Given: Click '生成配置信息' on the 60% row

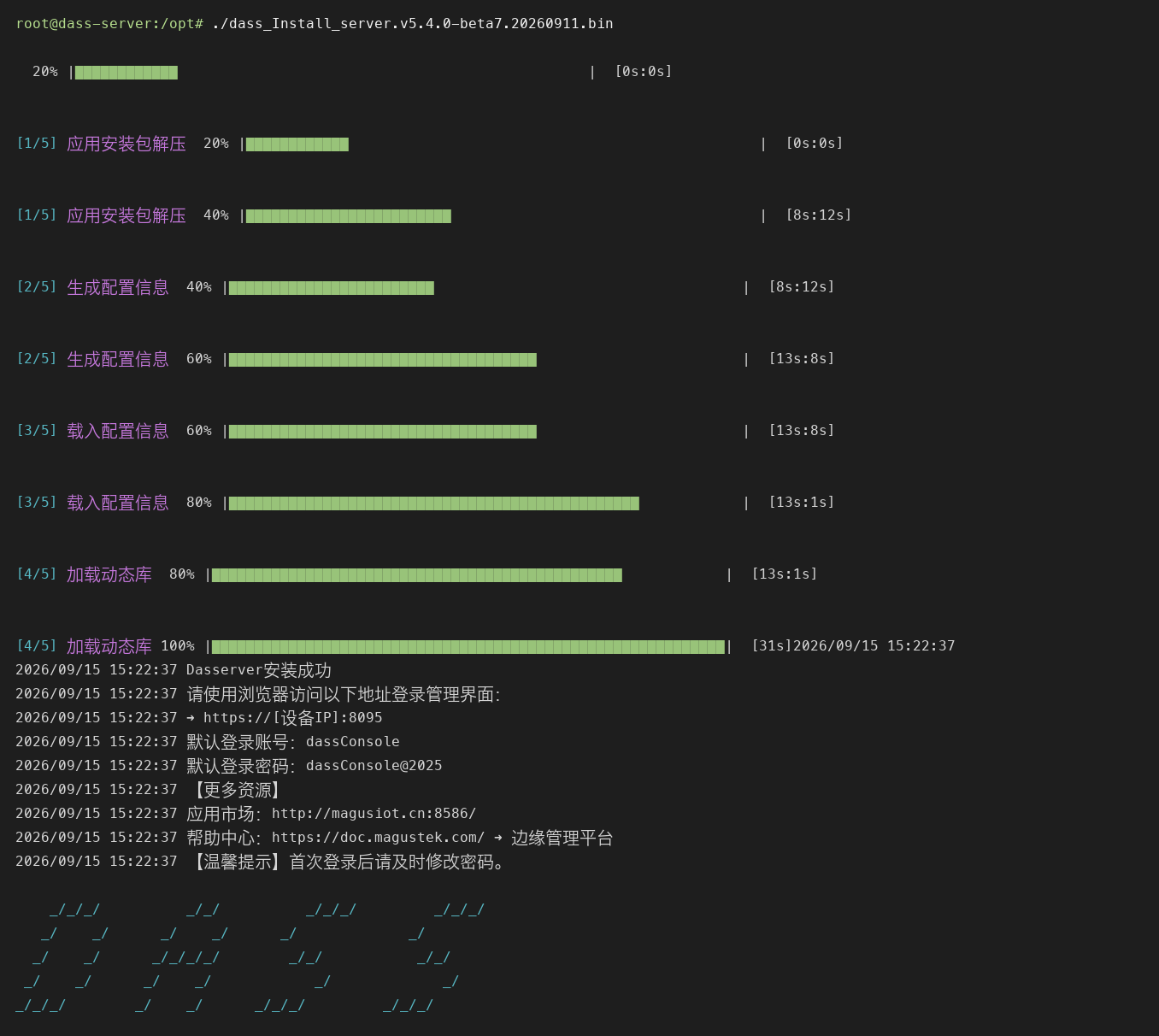Looking at the screenshot, I should [x=118, y=359].
